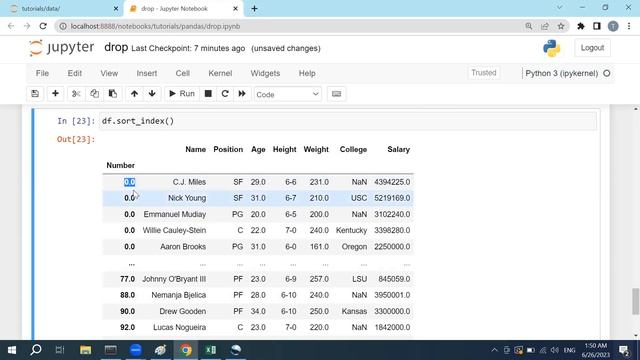Screen dimensions: 640x360
Task: Open Excel from the taskbar
Action: click(x=211, y=350)
